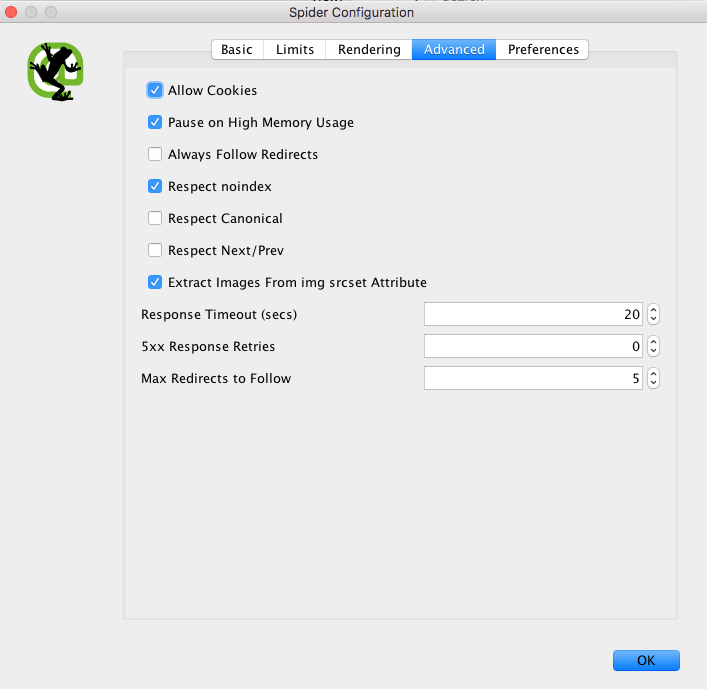Decrease Response Timeout with down arrow
This screenshot has height=689, width=707.
pos(653,319)
